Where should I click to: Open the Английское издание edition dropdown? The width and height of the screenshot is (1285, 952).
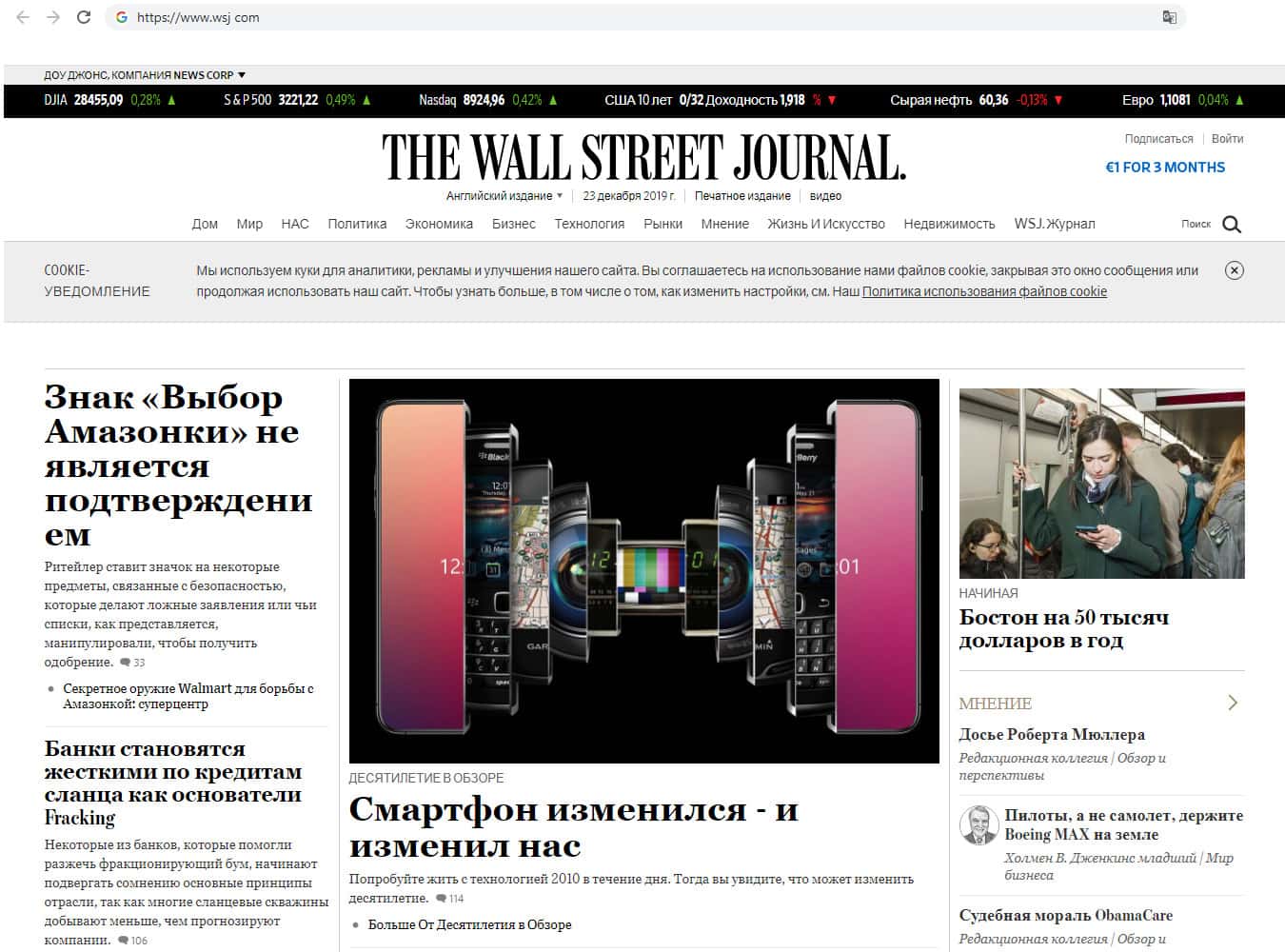point(504,196)
